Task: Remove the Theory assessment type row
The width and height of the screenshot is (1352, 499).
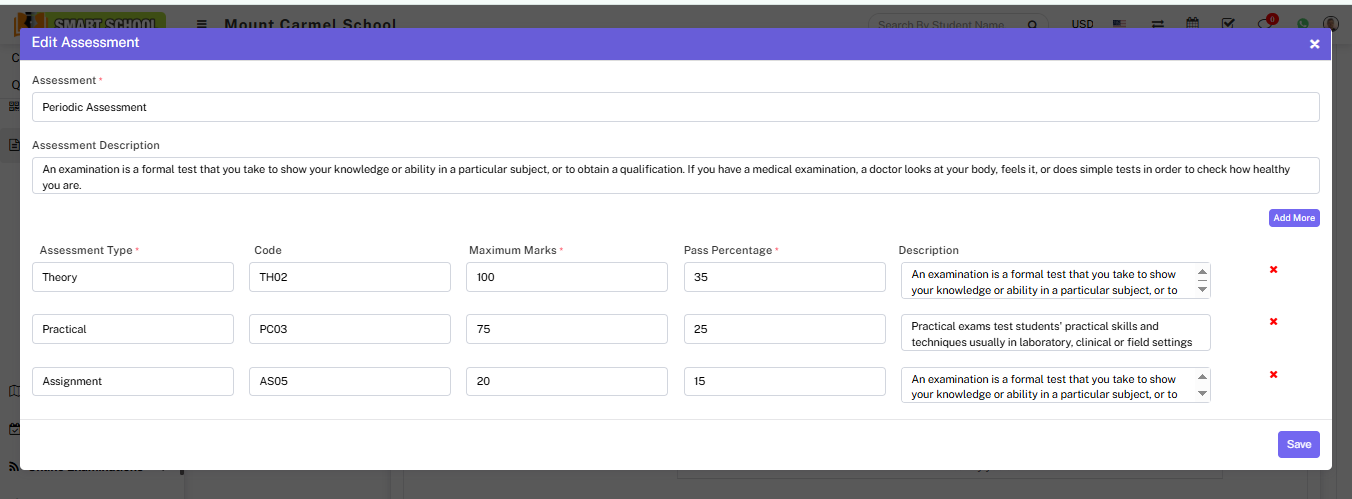Action: (x=1273, y=270)
